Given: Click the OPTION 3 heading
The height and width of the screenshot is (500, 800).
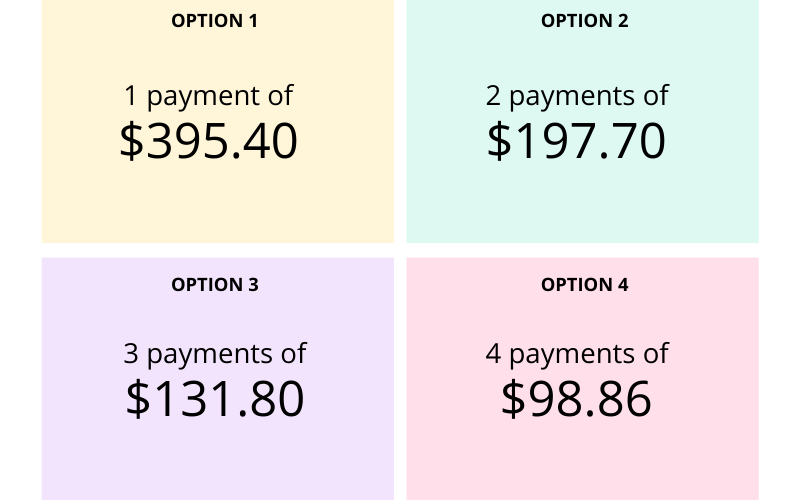Looking at the screenshot, I should tap(215, 285).
